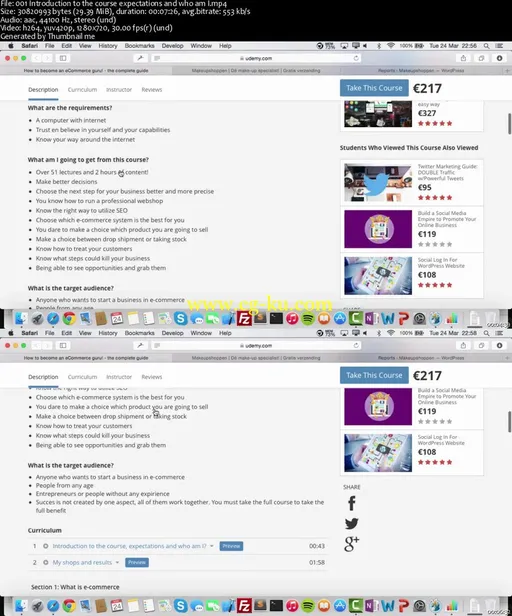
Task: Click Take This Course in lower page
Action: 374,375
